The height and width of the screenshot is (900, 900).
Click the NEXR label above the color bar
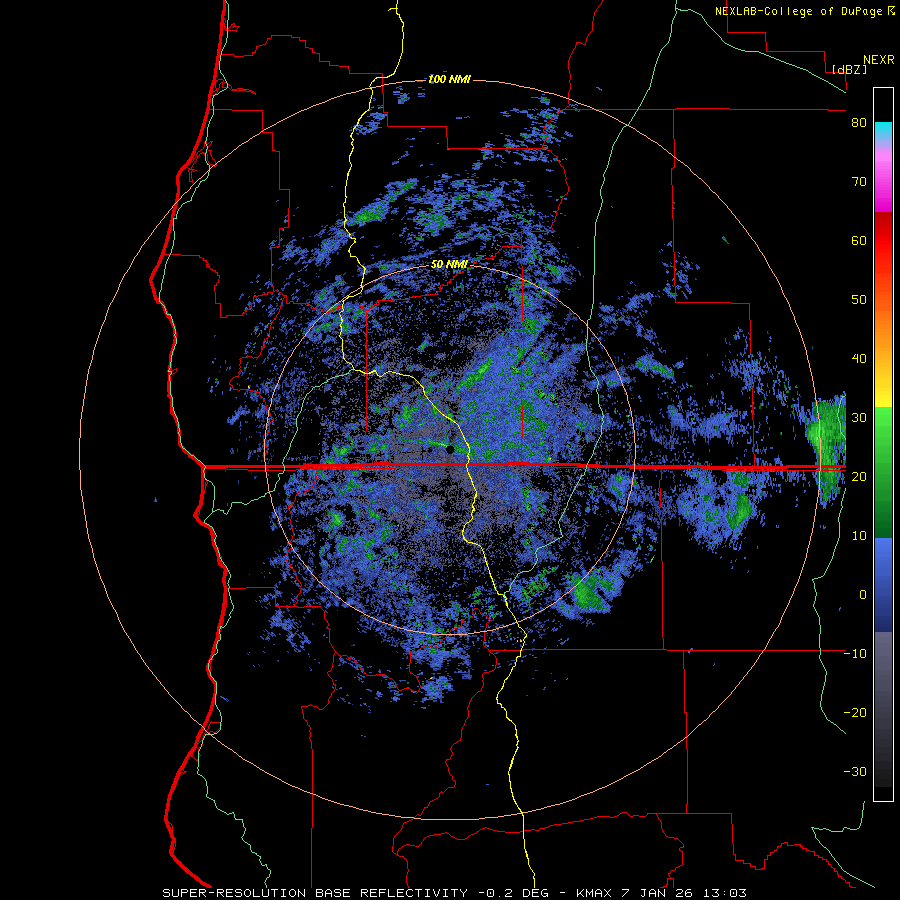(x=879, y=60)
